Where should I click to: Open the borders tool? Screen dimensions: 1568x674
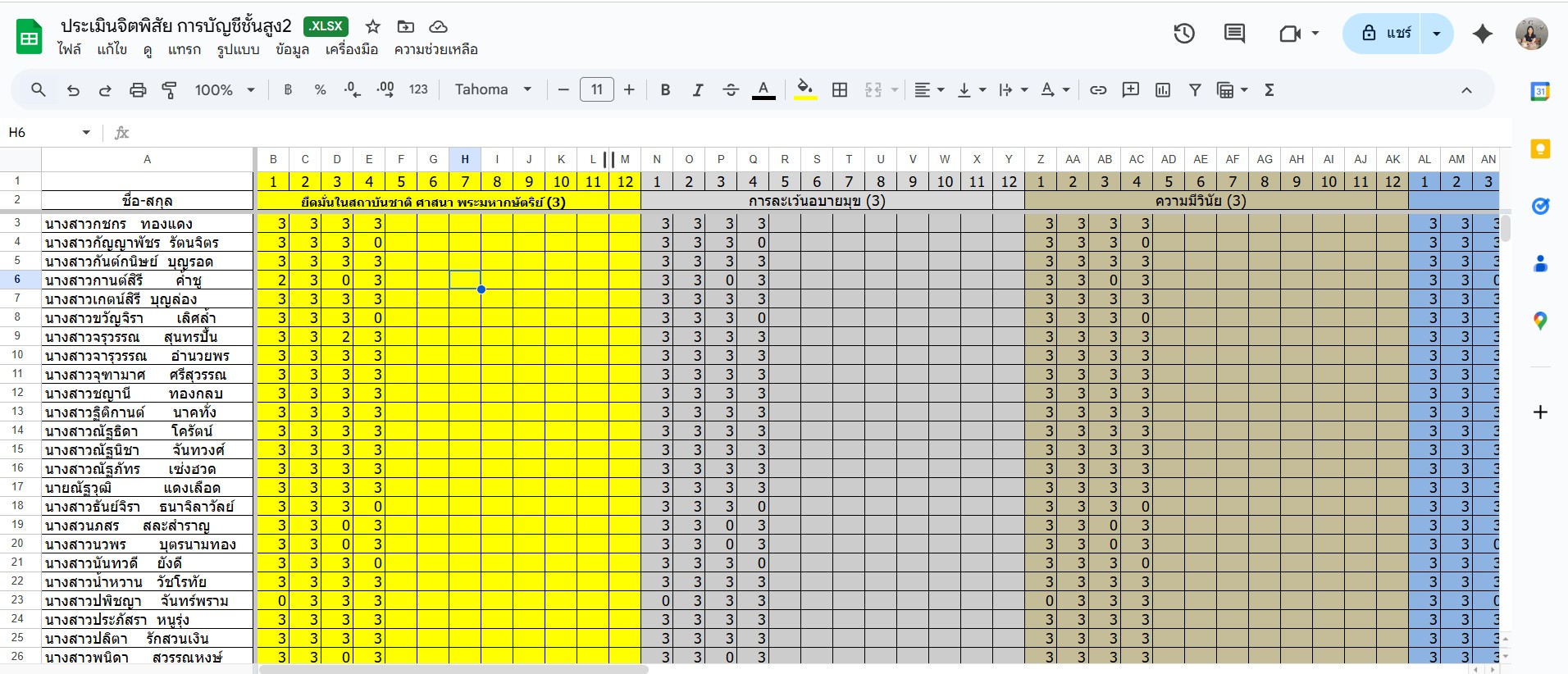pos(839,90)
